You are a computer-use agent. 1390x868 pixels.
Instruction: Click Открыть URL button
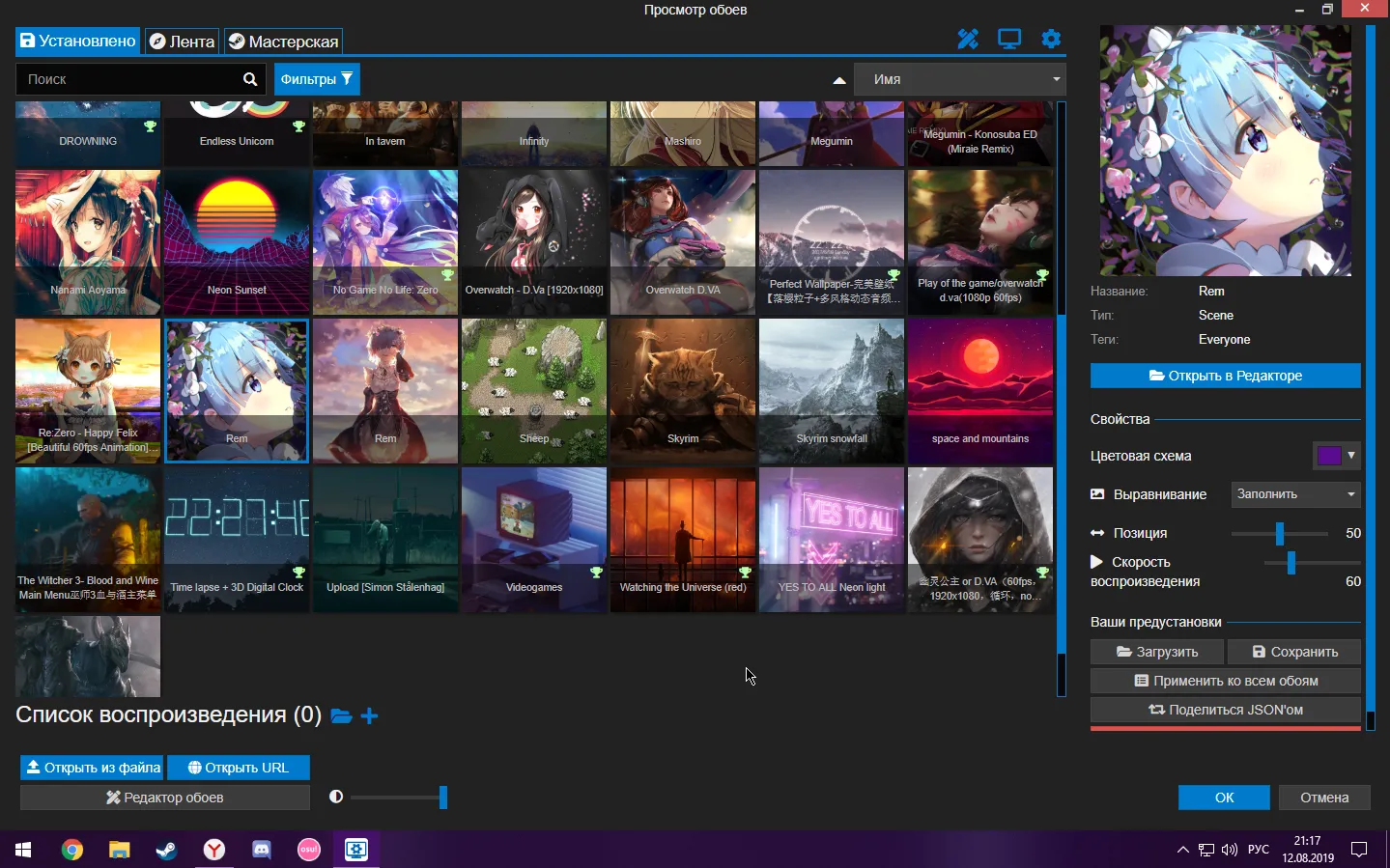(x=238, y=768)
